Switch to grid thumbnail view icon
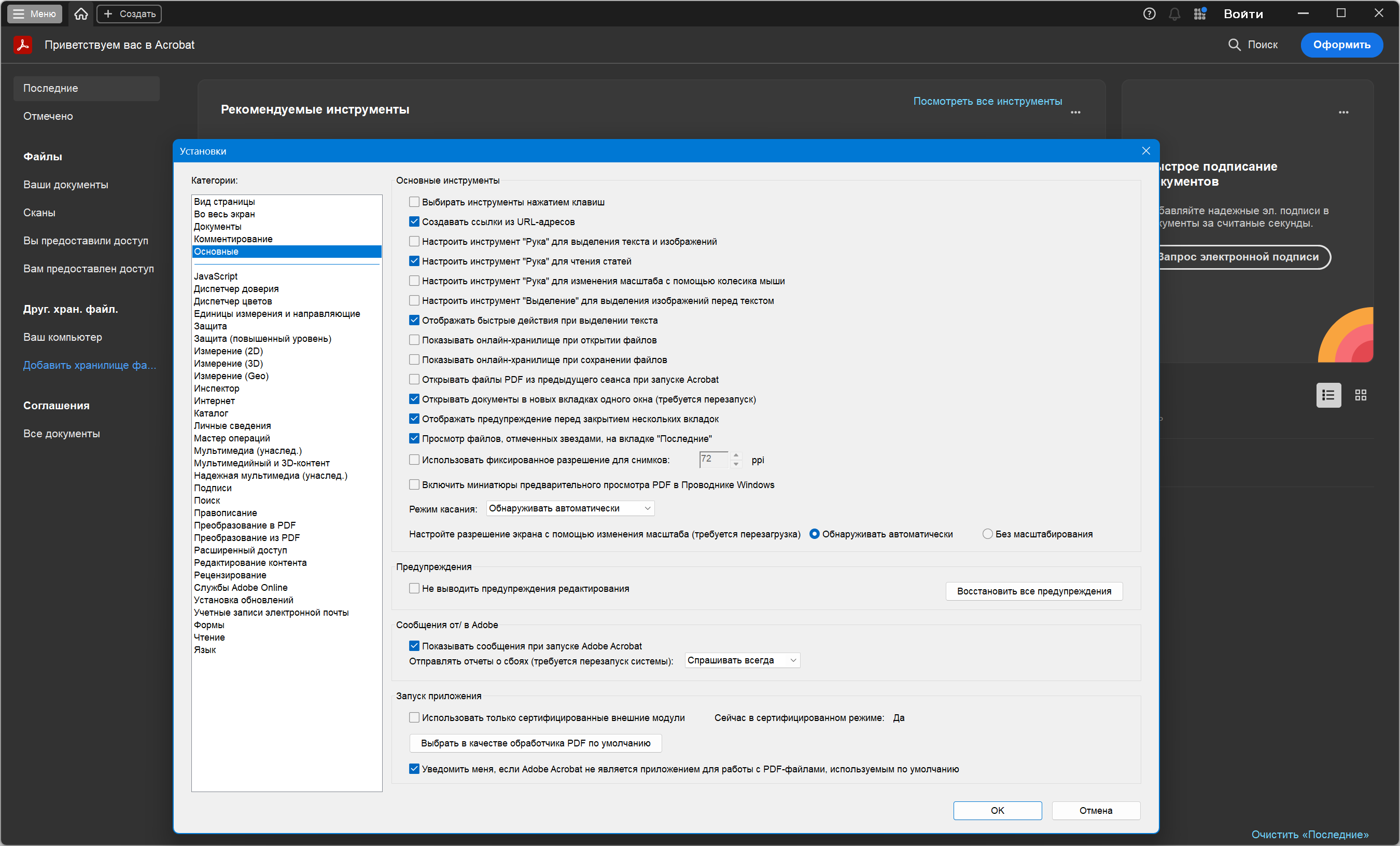 [x=1360, y=395]
